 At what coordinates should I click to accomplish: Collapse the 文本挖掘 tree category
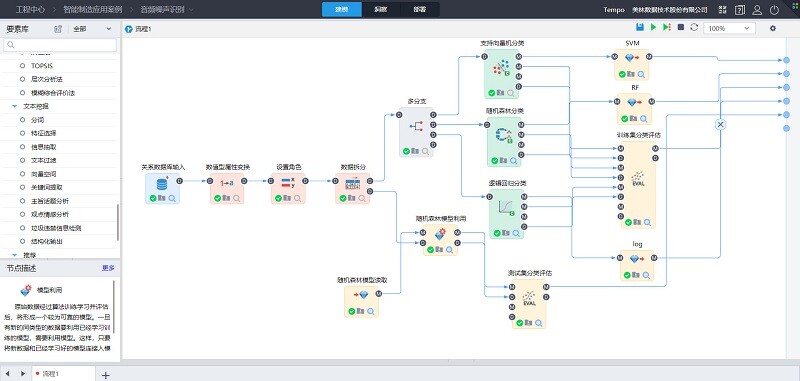(14, 106)
